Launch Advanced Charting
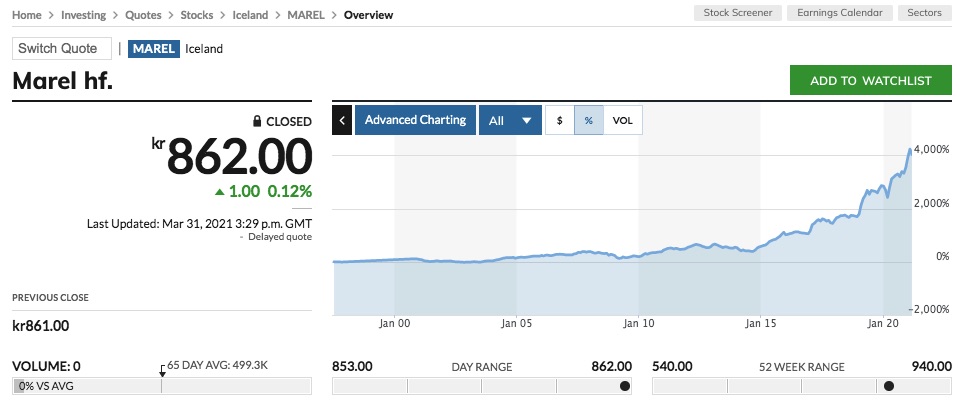Image resolution: width=970 pixels, height=408 pixels. click(x=415, y=120)
